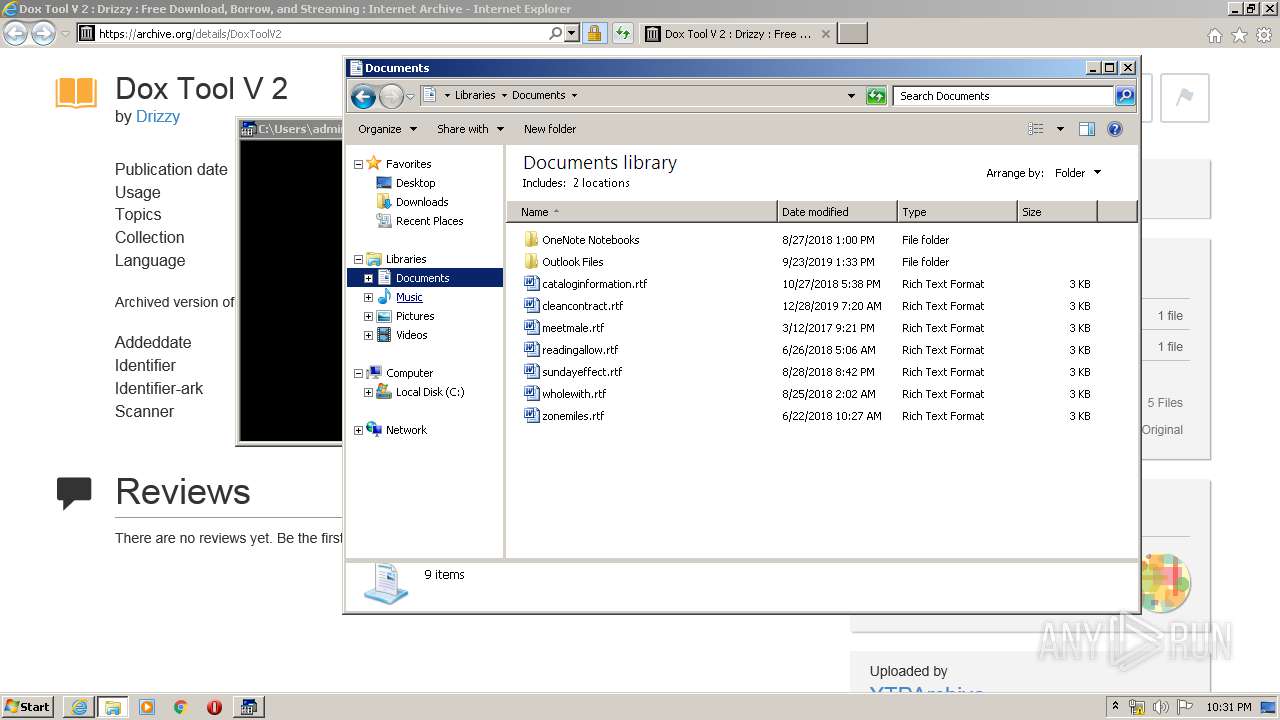
Task: Expand the Documents library node
Action: tap(369, 278)
